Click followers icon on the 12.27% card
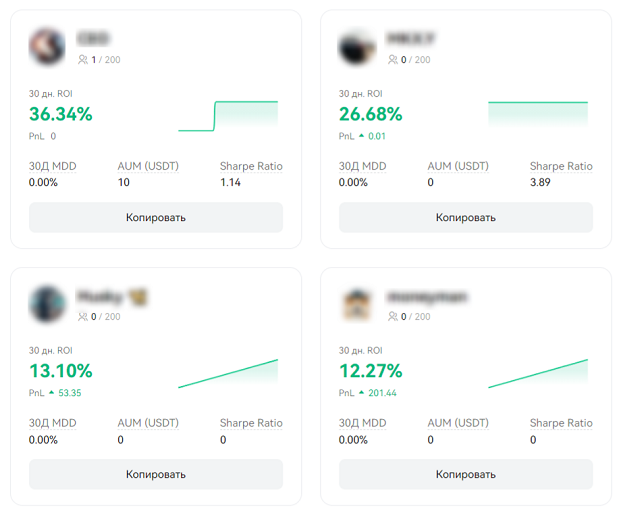The image size is (623, 515). [393, 317]
